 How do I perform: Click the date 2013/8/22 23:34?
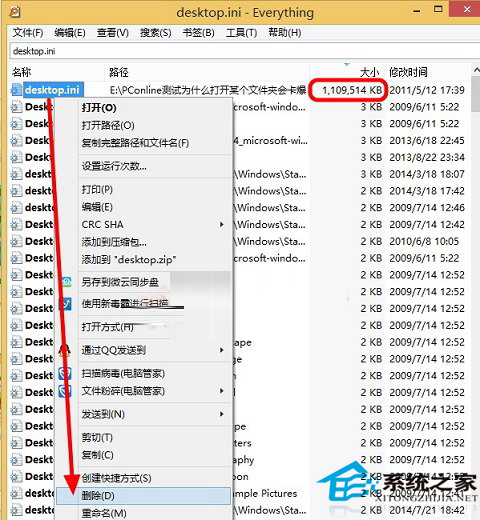(427, 157)
